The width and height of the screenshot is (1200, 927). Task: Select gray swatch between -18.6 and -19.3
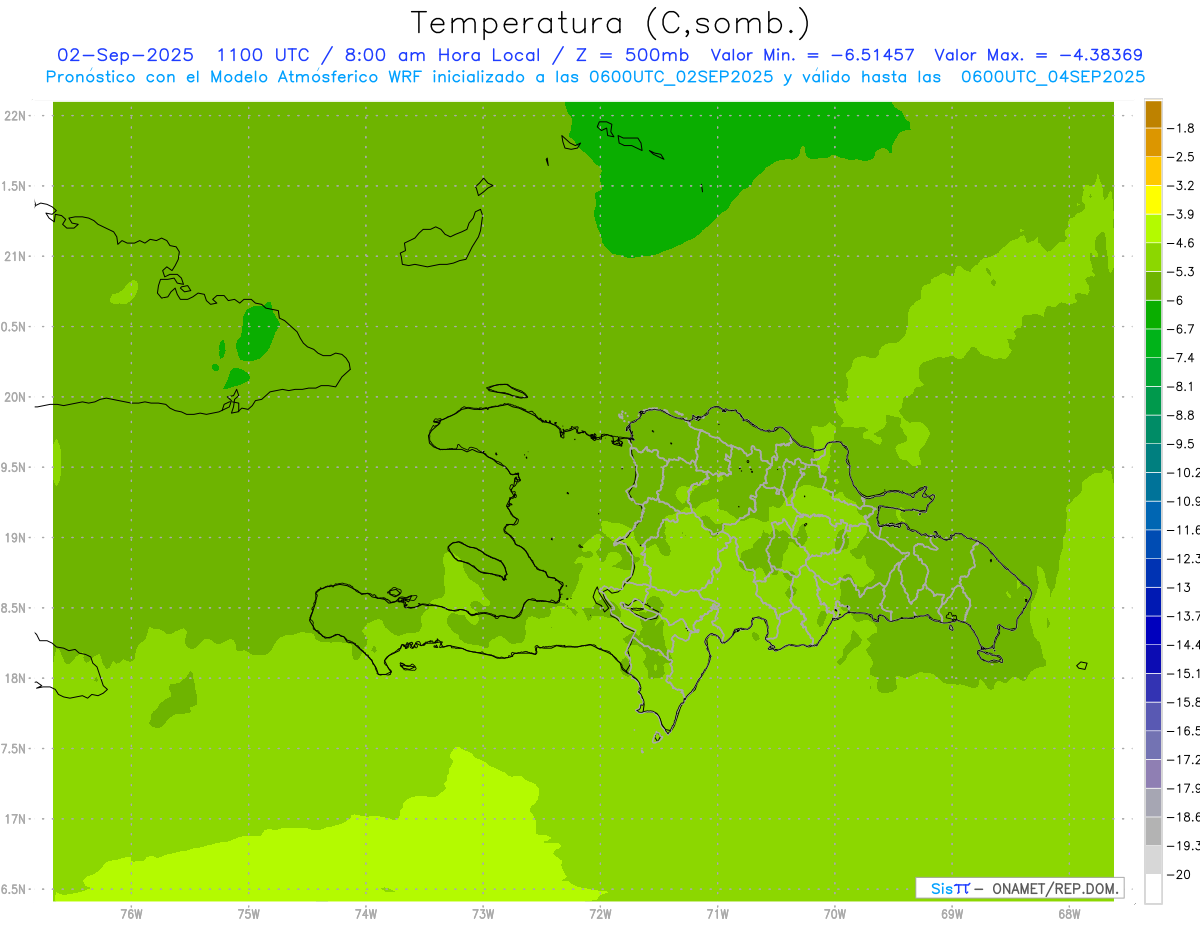click(x=1153, y=832)
